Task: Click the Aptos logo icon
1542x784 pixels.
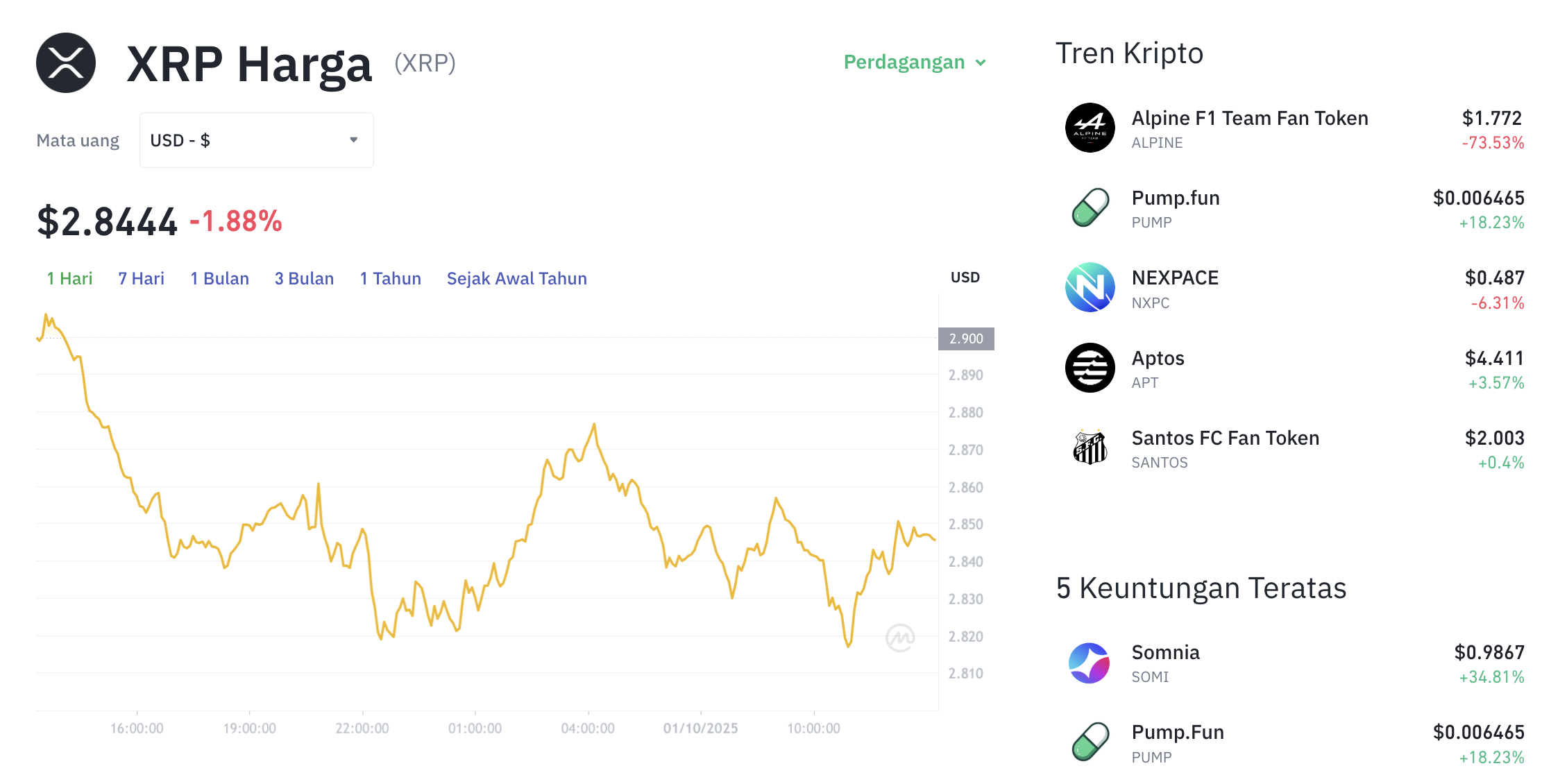Action: pyautogui.click(x=1090, y=368)
